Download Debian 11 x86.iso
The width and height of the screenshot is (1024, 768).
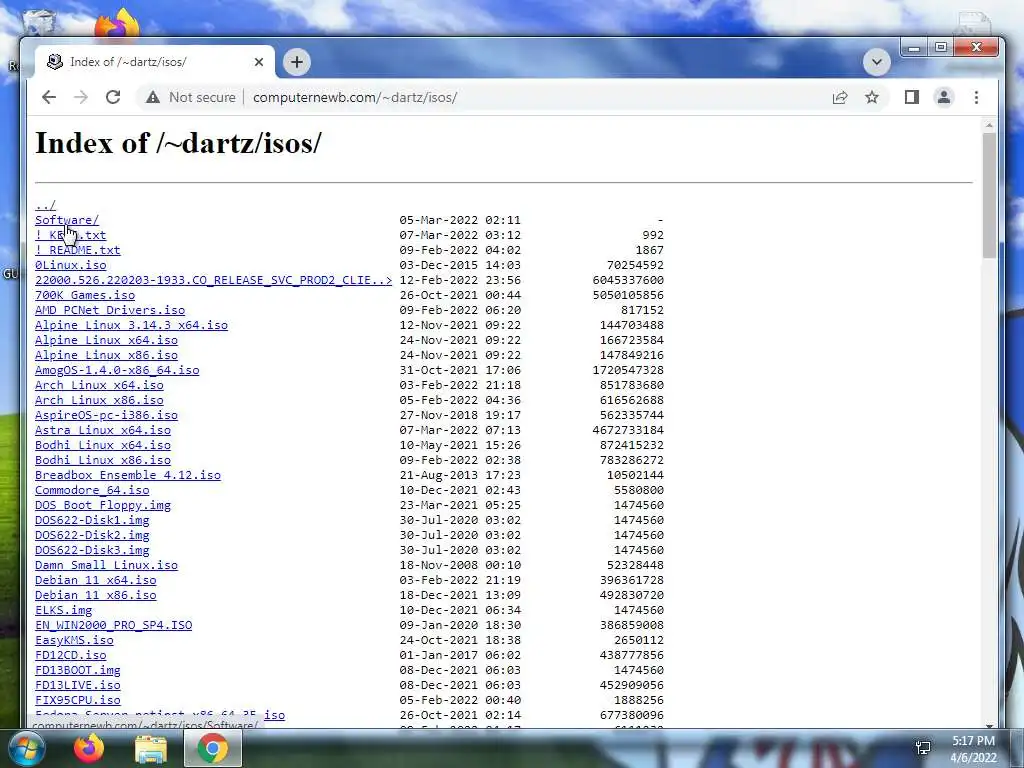95,596
